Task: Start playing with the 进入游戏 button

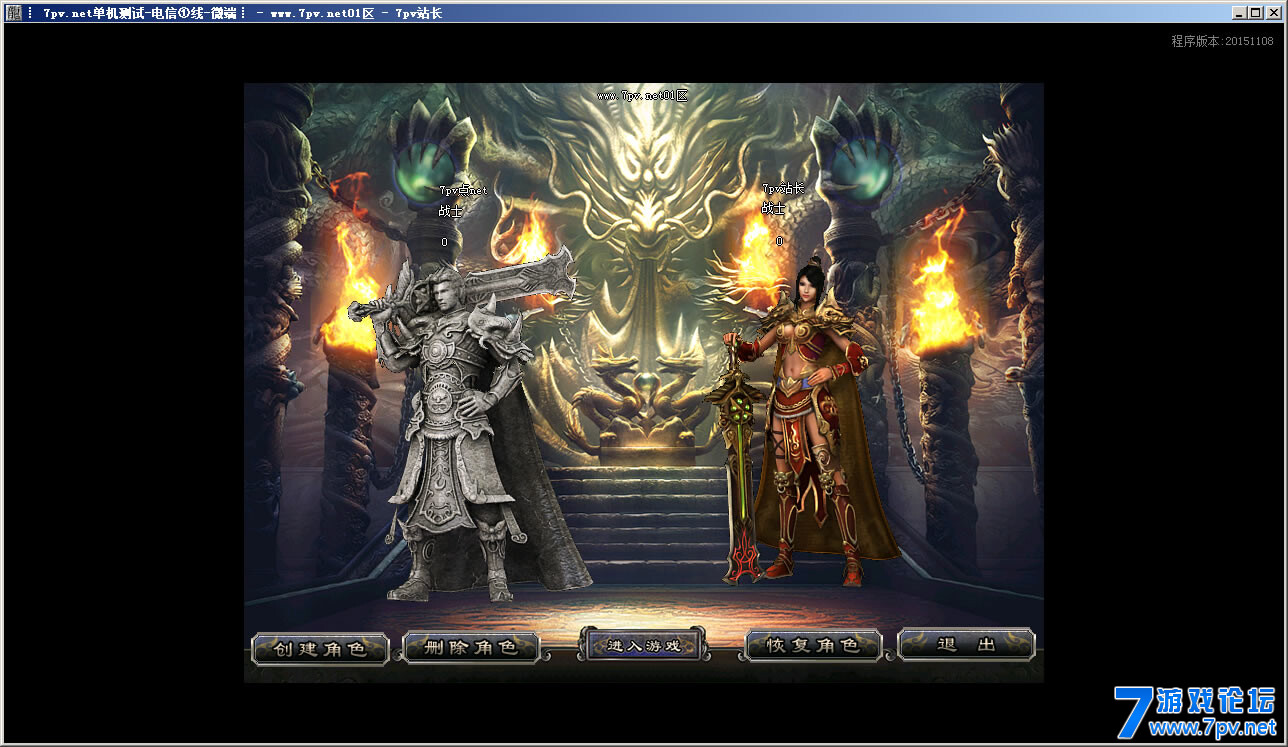Action: pyautogui.click(x=643, y=645)
